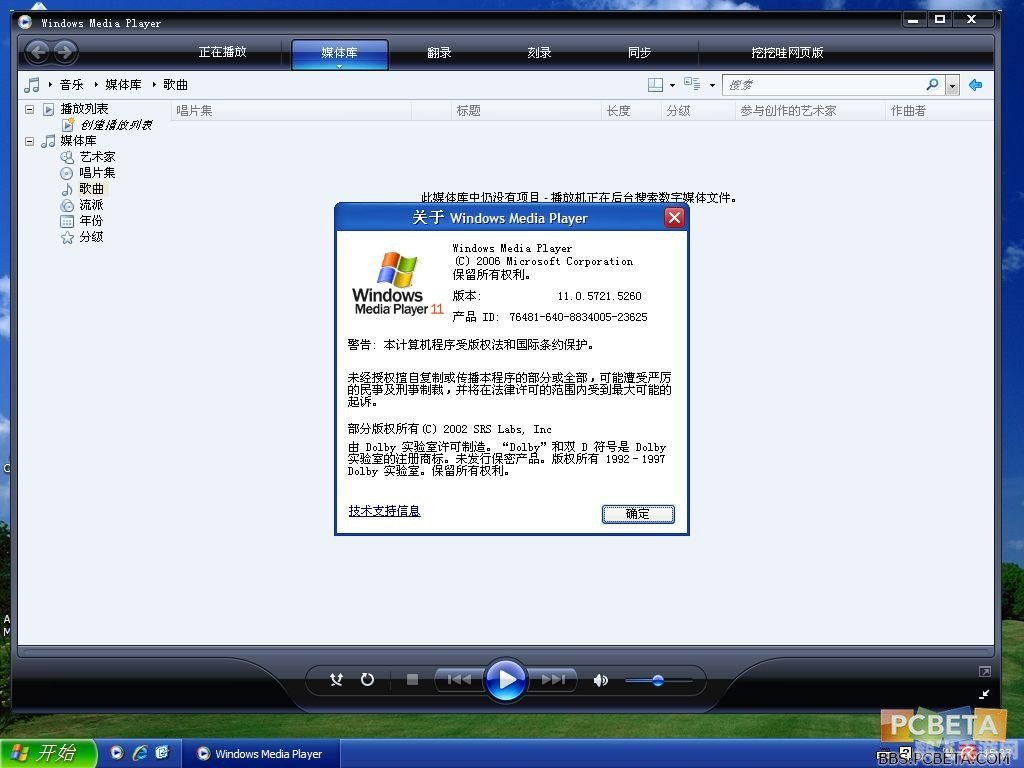Select the layout options icon near search
Viewport: 1024px width, 768px height.
tap(657, 85)
